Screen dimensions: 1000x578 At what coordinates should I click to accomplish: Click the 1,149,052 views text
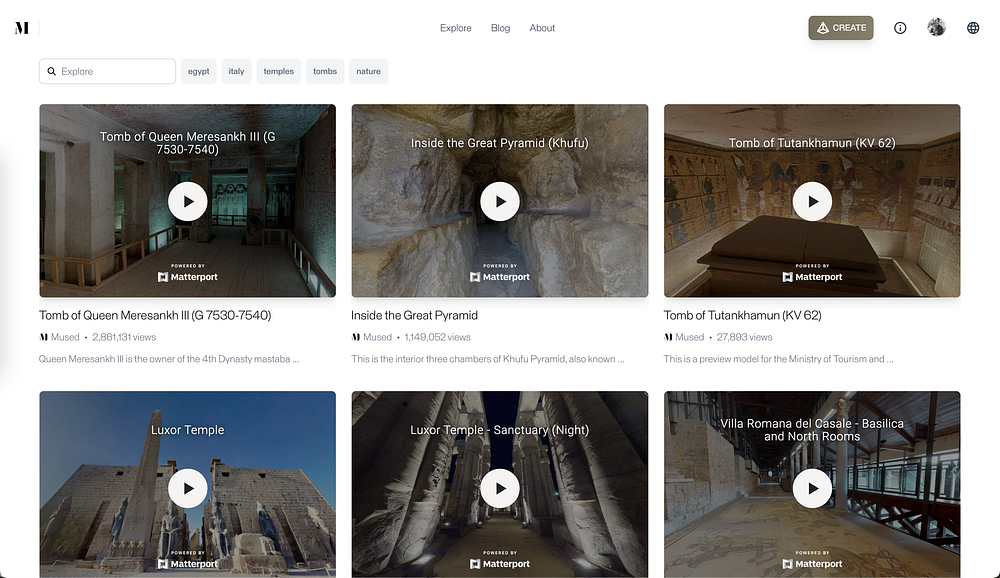[x=438, y=337]
